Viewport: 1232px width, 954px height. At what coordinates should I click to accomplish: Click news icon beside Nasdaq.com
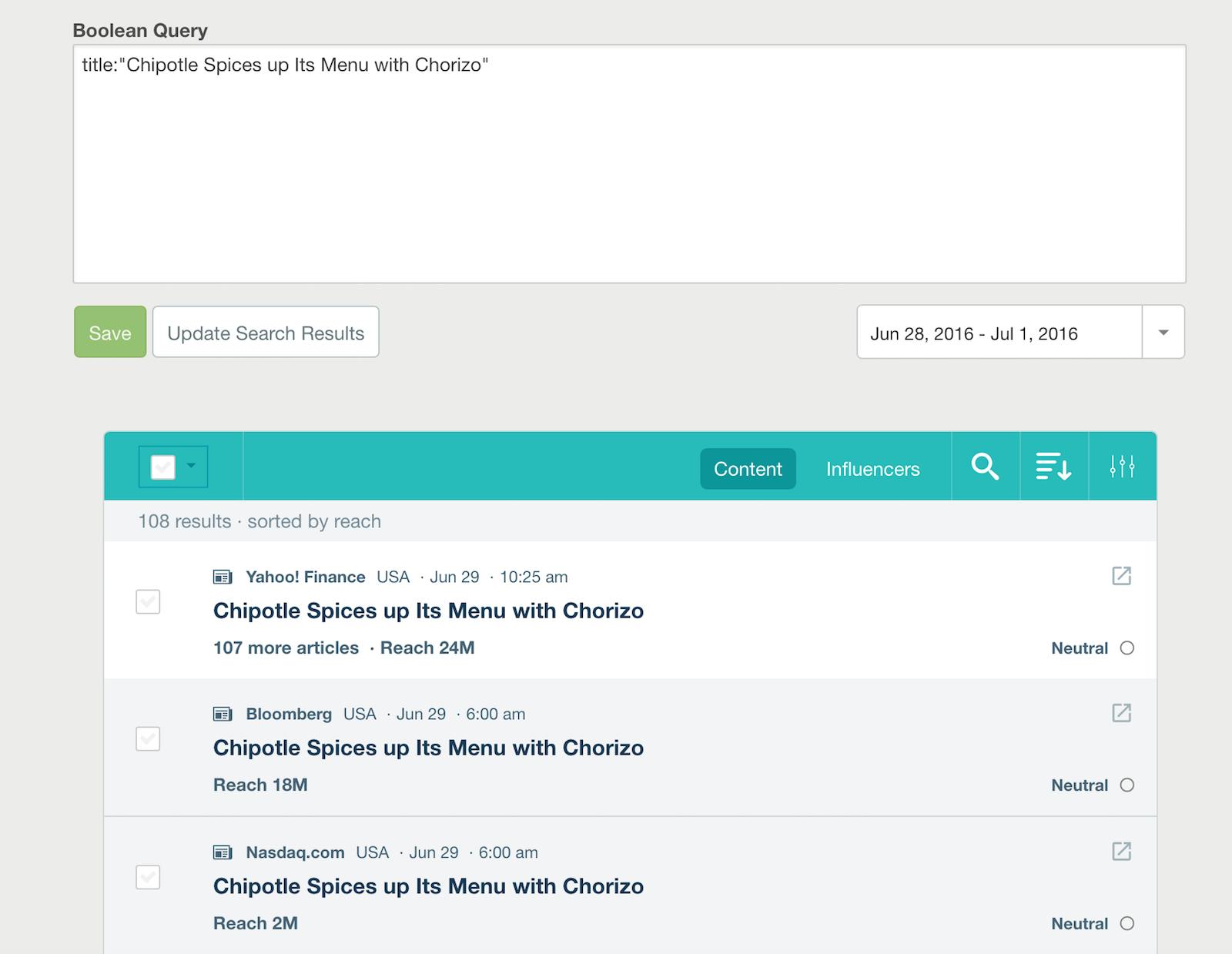click(x=223, y=852)
